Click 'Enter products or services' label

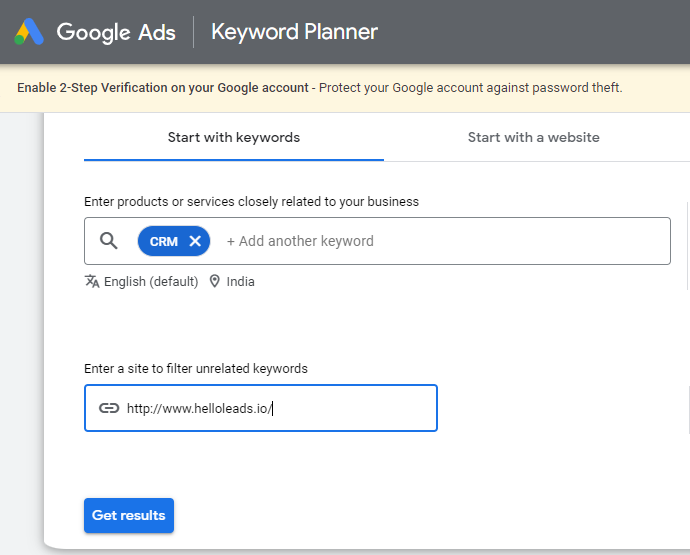pos(251,202)
